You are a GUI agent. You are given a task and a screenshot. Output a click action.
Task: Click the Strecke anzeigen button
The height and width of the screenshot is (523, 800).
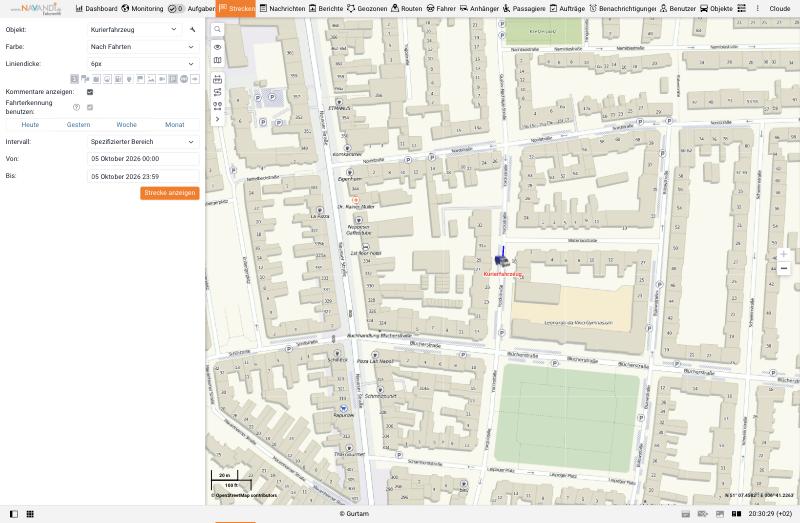coord(169,193)
